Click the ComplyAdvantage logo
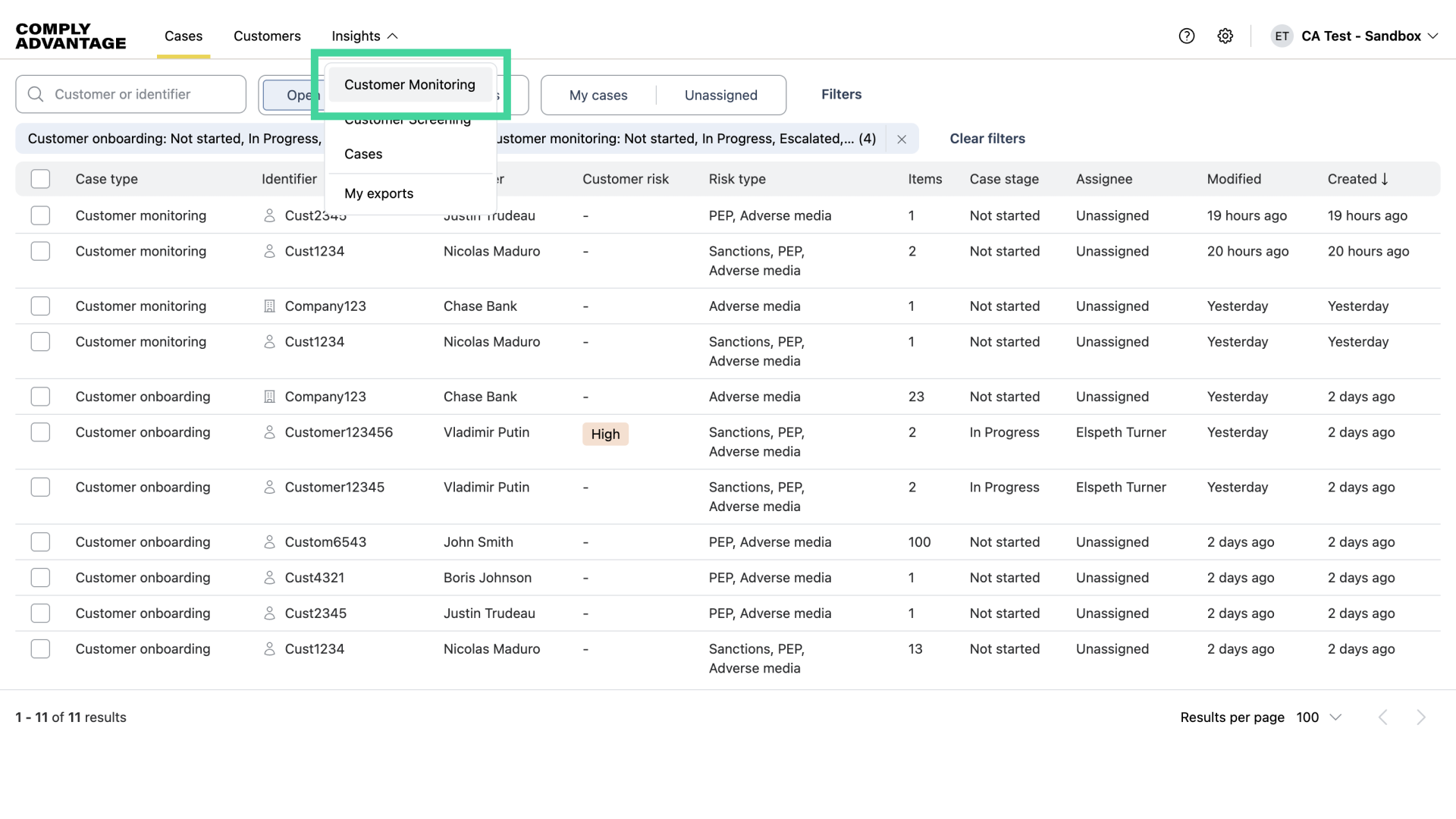1456x819 pixels. coord(70,36)
